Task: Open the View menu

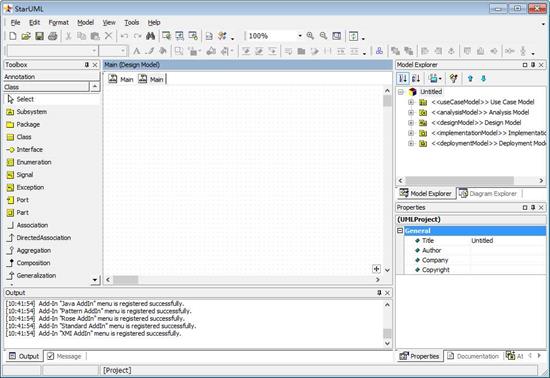Action: (x=109, y=22)
